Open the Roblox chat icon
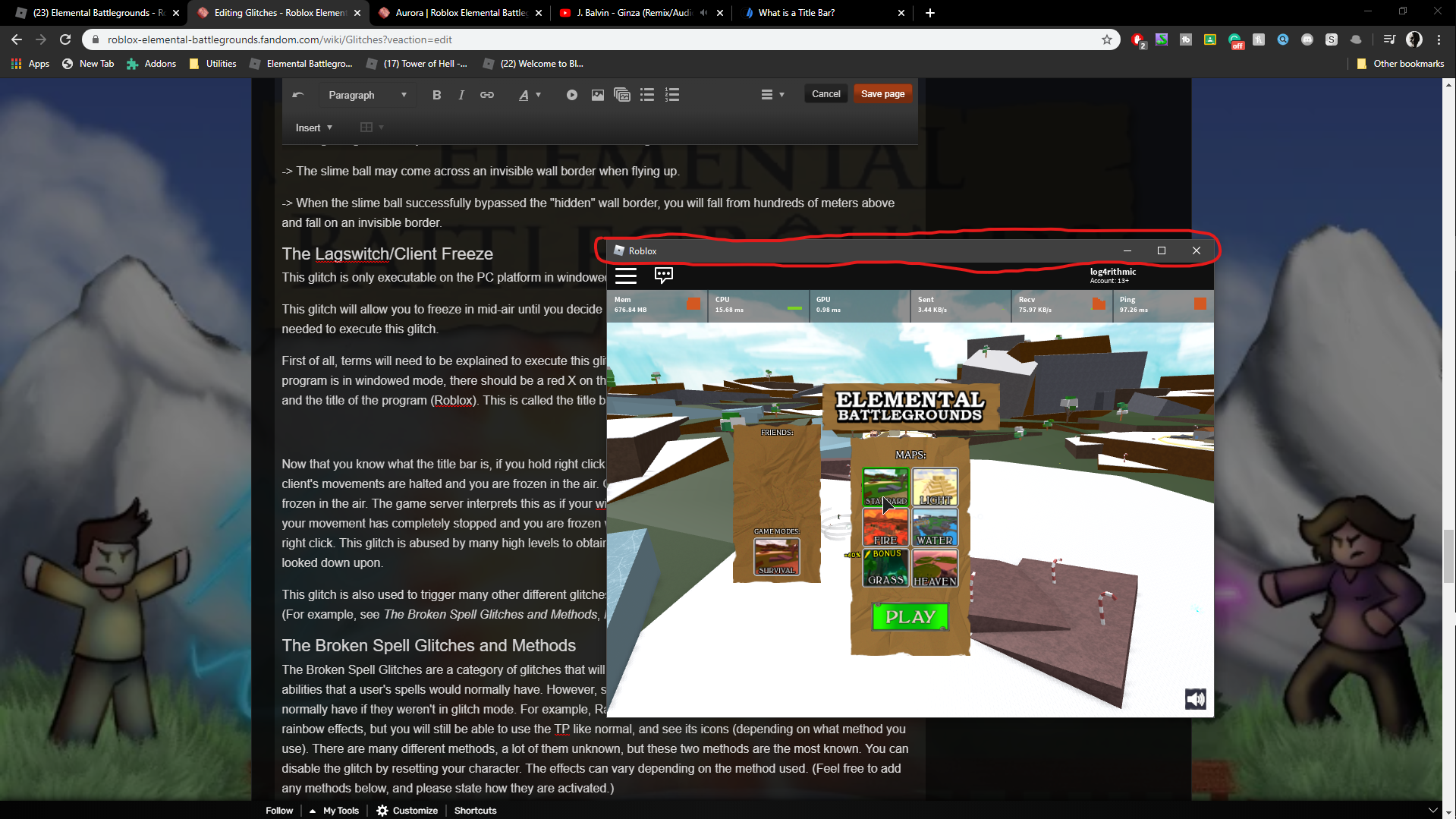 click(664, 276)
